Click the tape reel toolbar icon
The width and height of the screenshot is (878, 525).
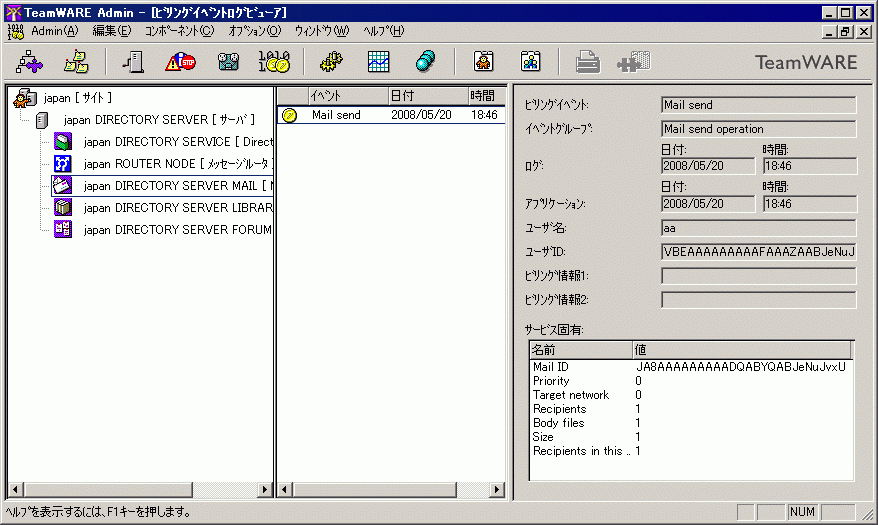[228, 62]
